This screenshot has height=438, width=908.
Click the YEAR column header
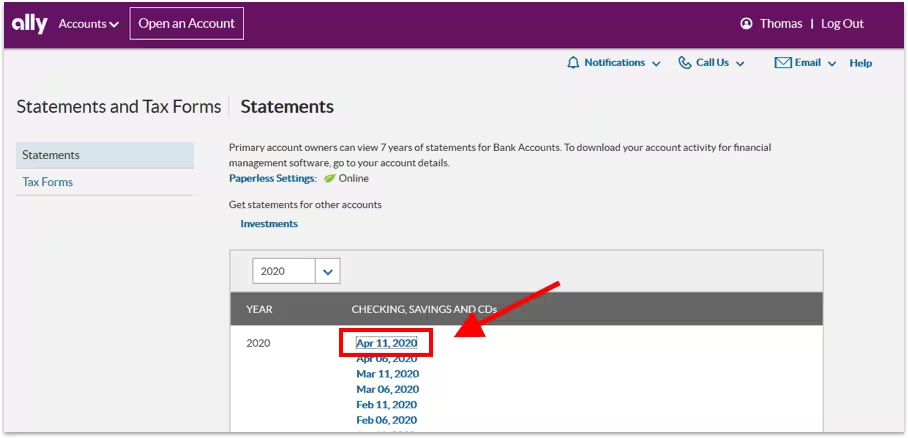pyautogui.click(x=259, y=309)
